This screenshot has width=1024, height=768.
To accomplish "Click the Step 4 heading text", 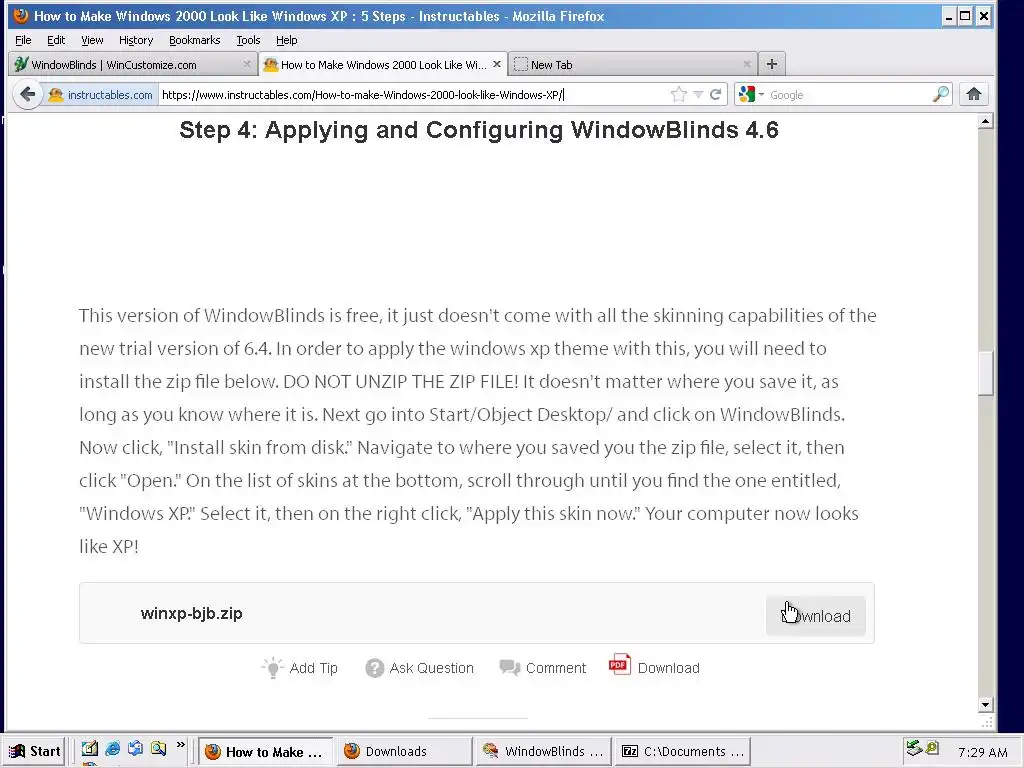I will tap(479, 129).
